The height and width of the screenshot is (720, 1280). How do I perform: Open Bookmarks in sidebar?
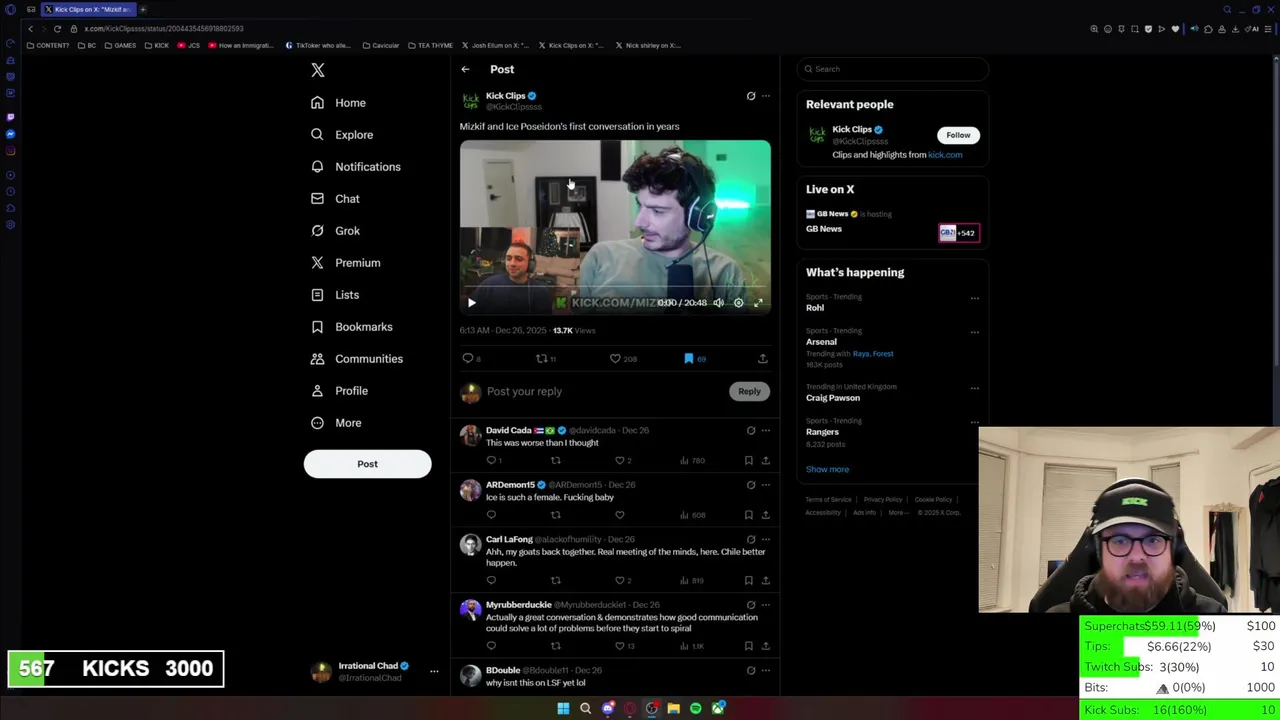tap(351, 327)
